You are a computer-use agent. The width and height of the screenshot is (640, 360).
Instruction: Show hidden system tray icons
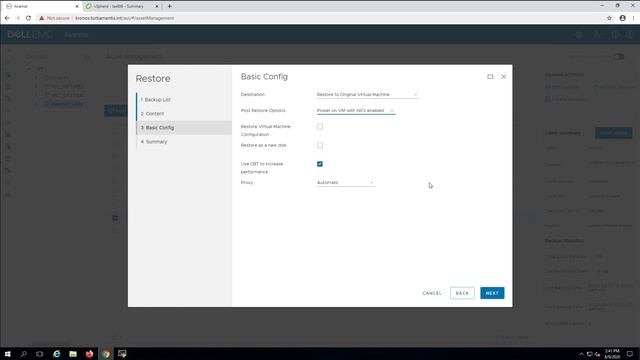point(581,354)
